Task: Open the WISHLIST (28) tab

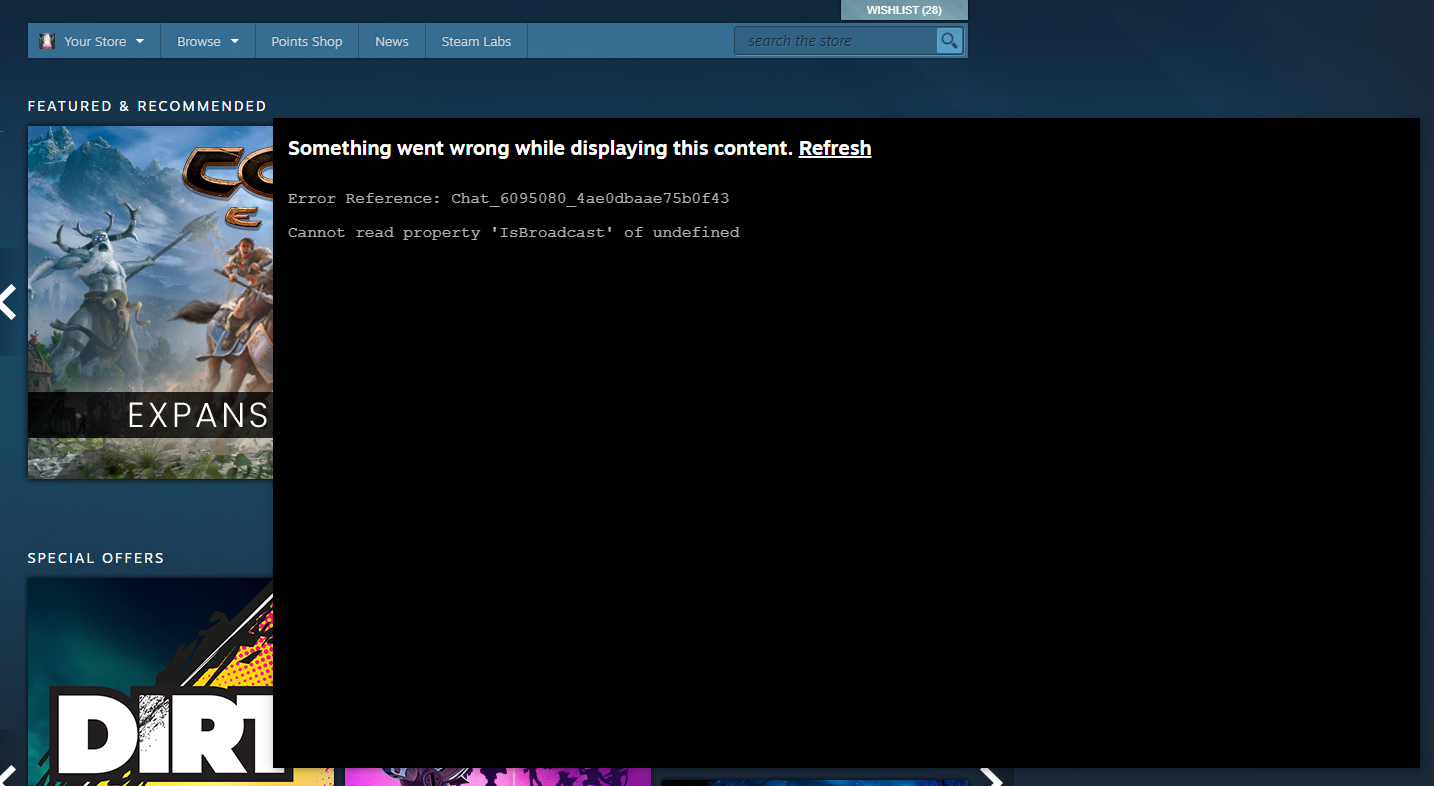Action: click(x=903, y=9)
